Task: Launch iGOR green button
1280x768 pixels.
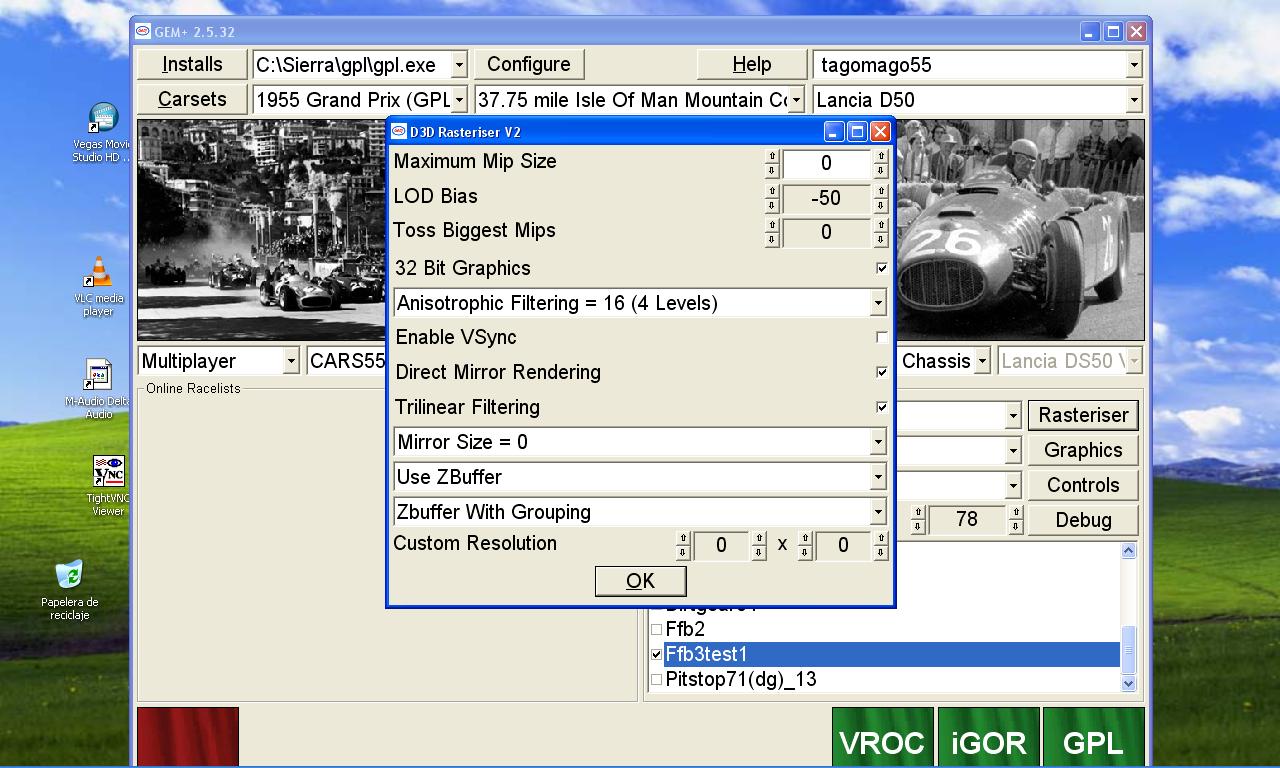Action: click(x=988, y=738)
